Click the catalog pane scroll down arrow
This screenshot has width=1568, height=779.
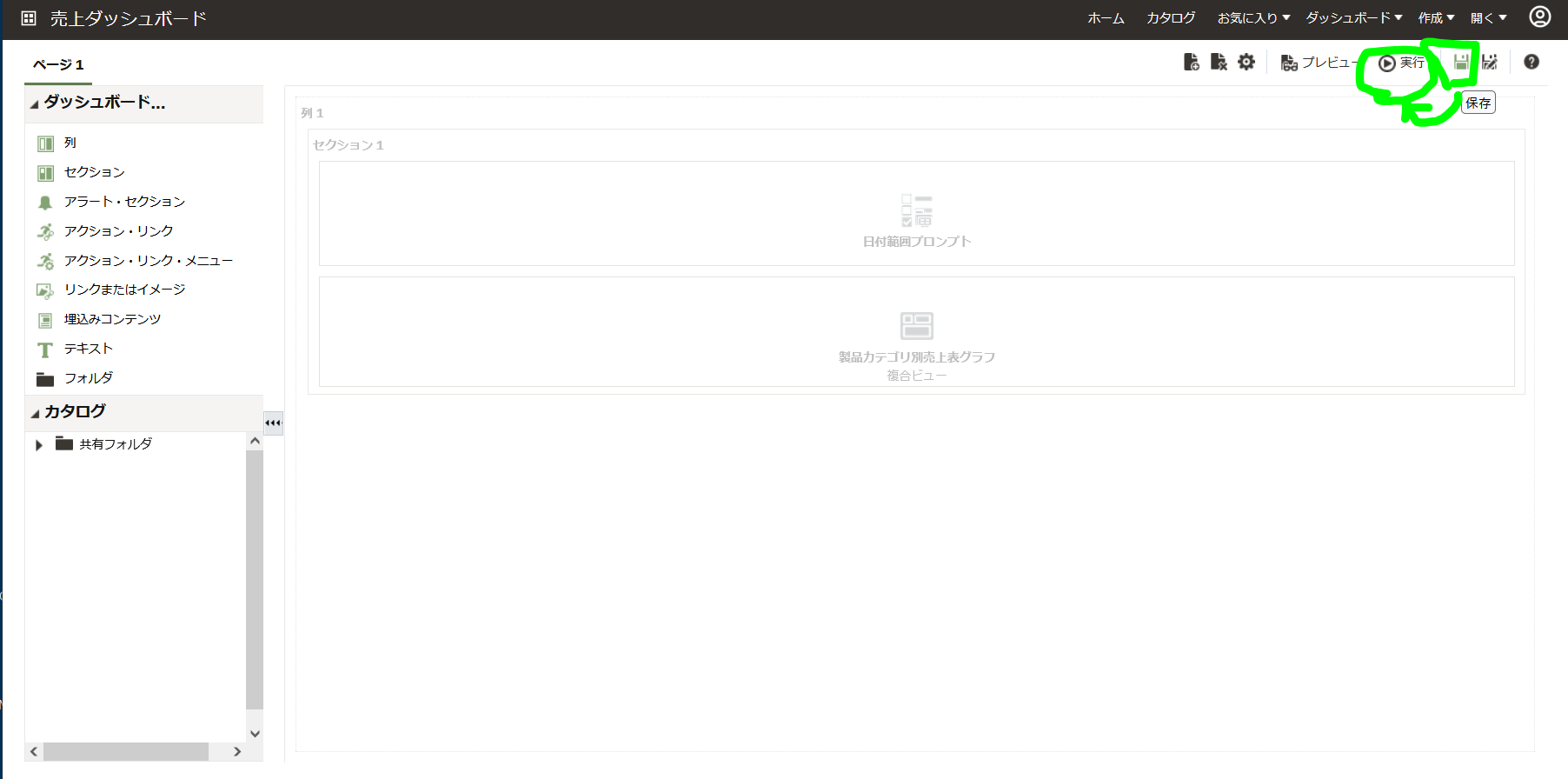click(255, 733)
